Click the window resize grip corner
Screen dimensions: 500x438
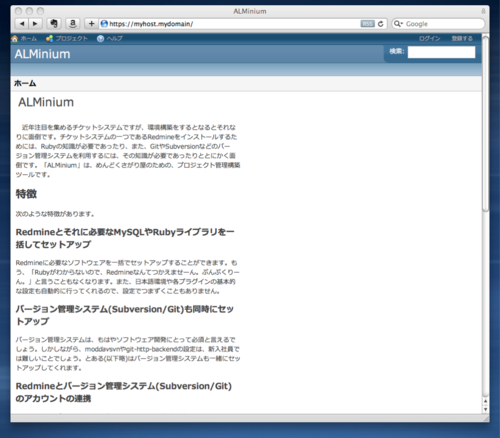click(x=486, y=418)
